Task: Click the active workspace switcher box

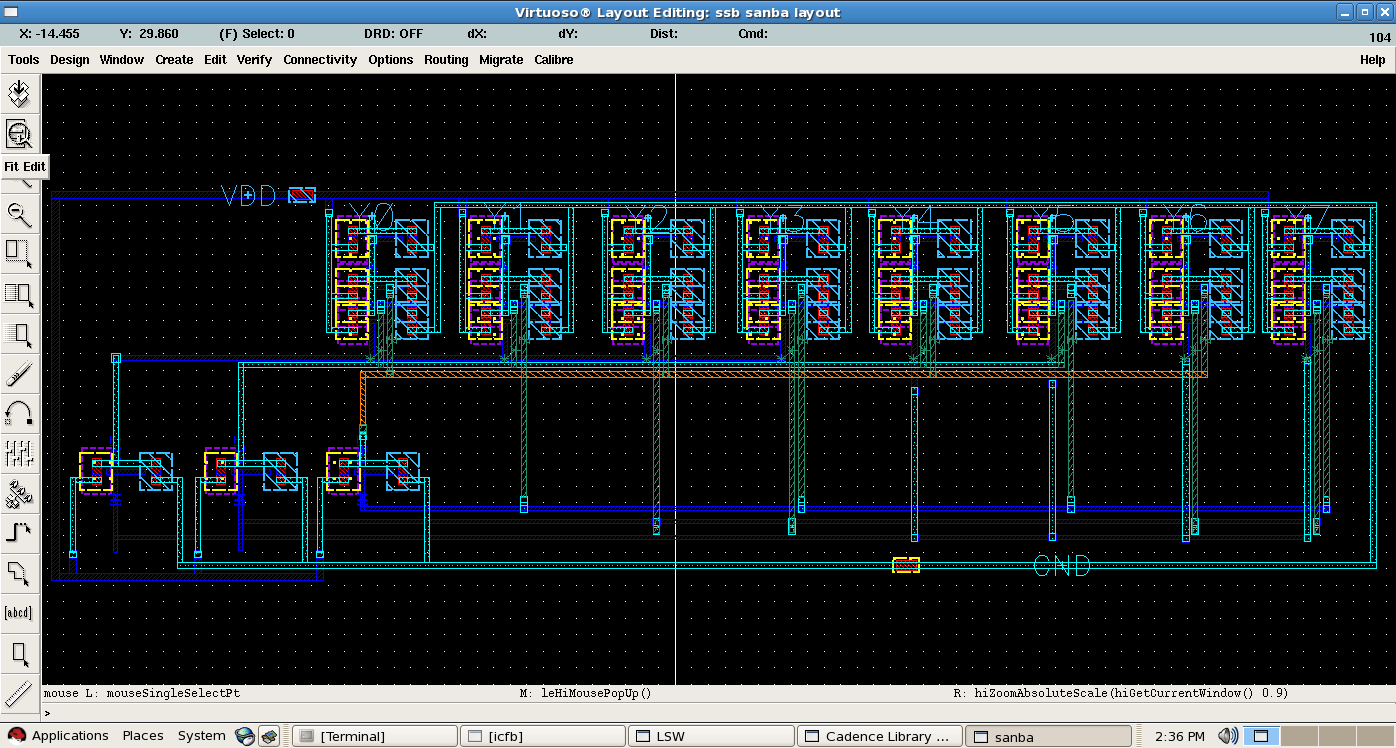Action: point(1261,737)
